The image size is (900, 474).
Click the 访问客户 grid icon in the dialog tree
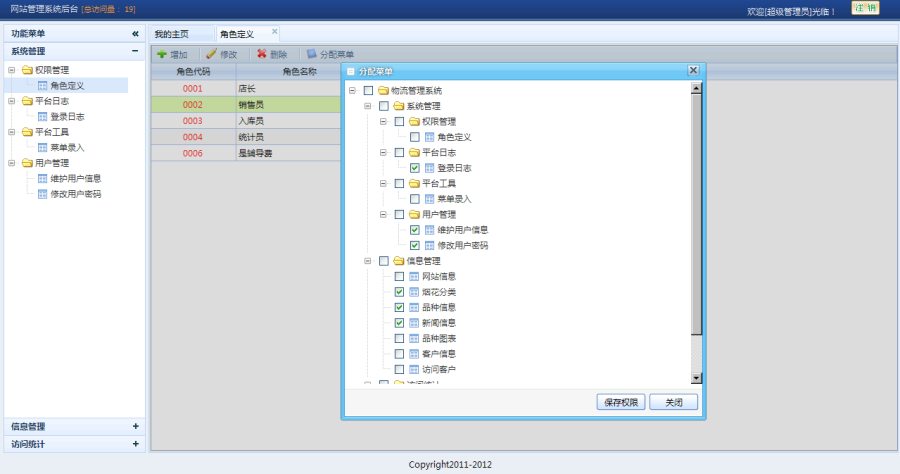pyautogui.click(x=414, y=370)
